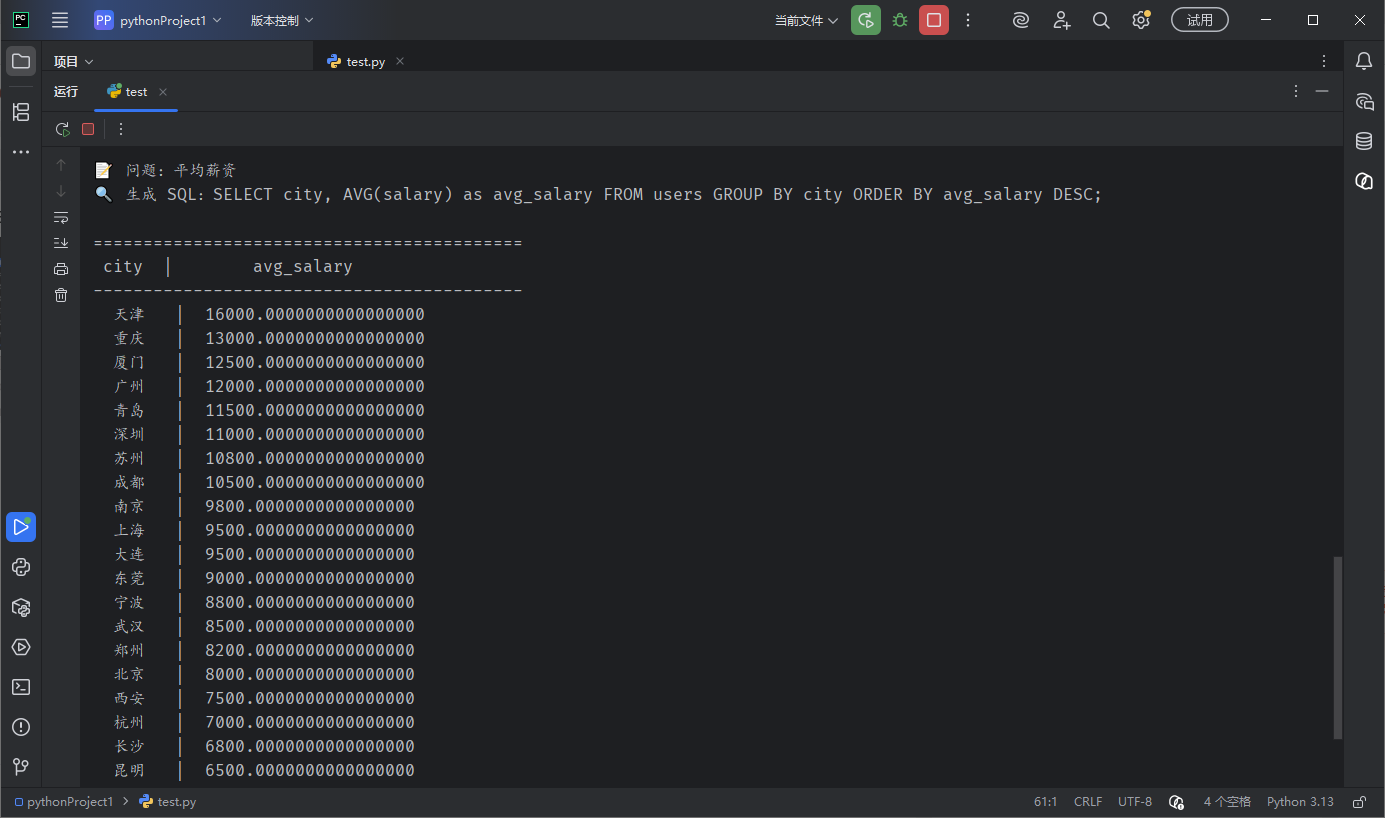Click the down arrow beside the console output
The height and width of the screenshot is (818, 1385).
pos(61,191)
